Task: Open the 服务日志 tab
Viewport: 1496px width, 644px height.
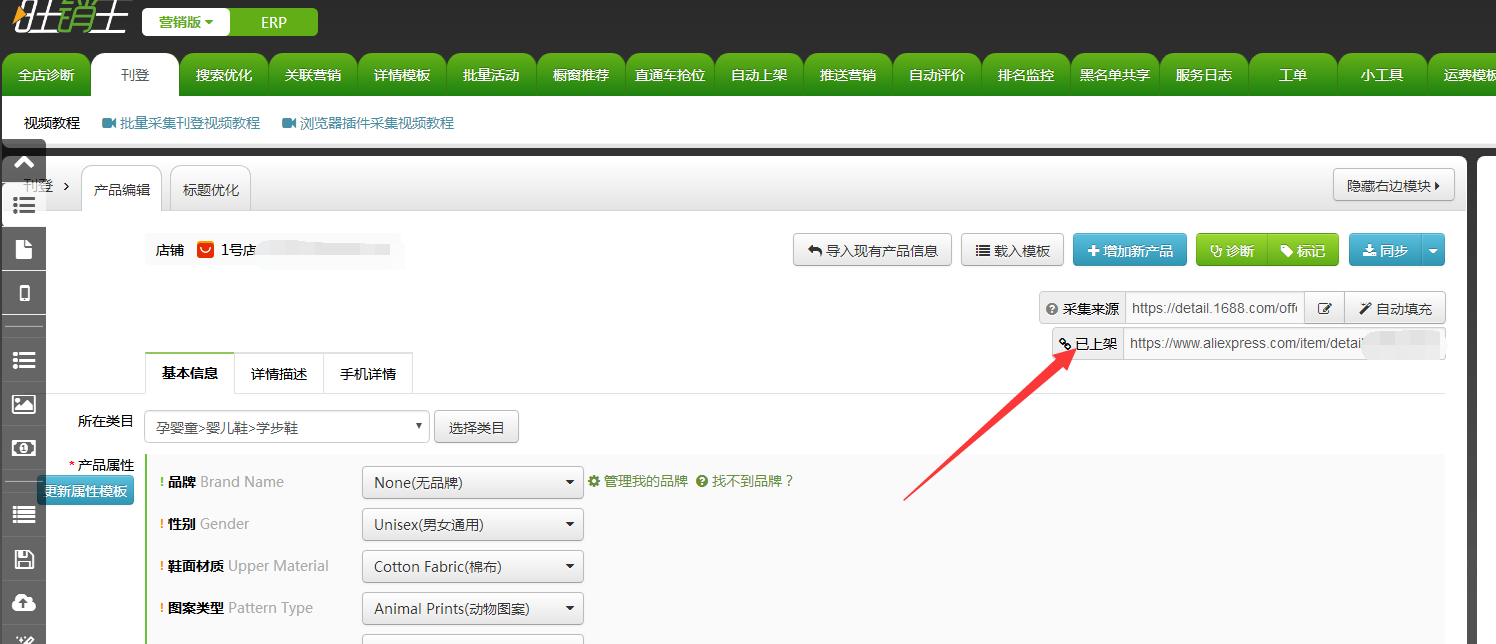Action: point(1204,75)
